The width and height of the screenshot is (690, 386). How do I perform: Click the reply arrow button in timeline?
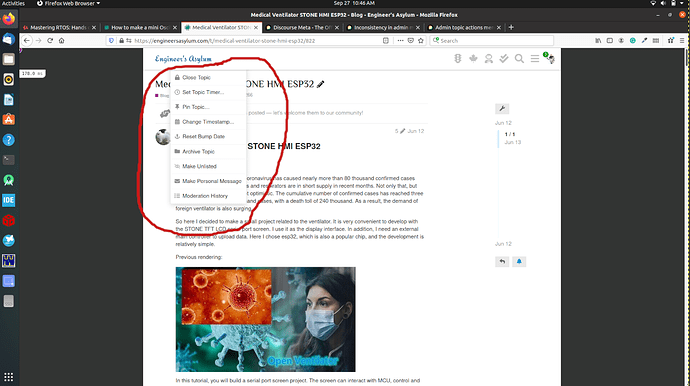[x=502, y=261]
